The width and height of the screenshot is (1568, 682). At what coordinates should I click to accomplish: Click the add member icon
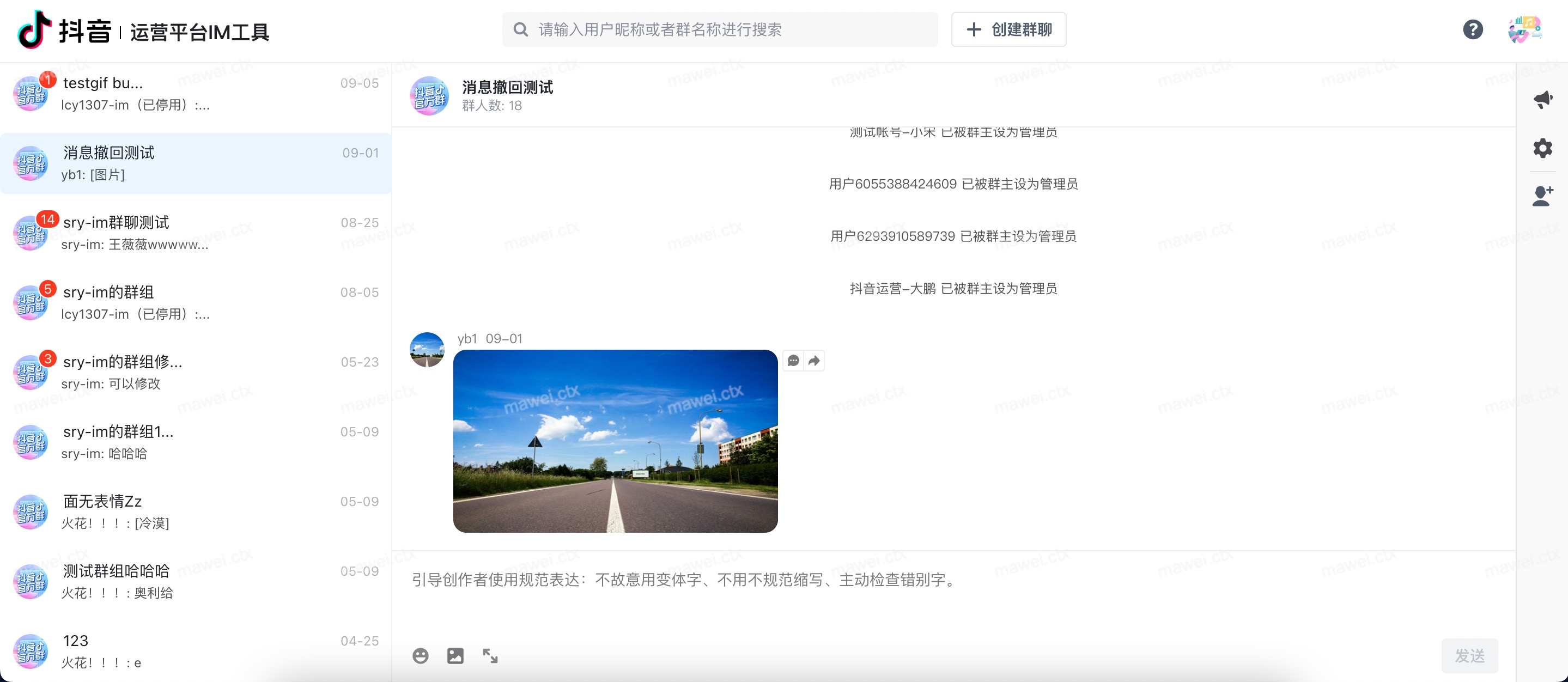[1542, 196]
